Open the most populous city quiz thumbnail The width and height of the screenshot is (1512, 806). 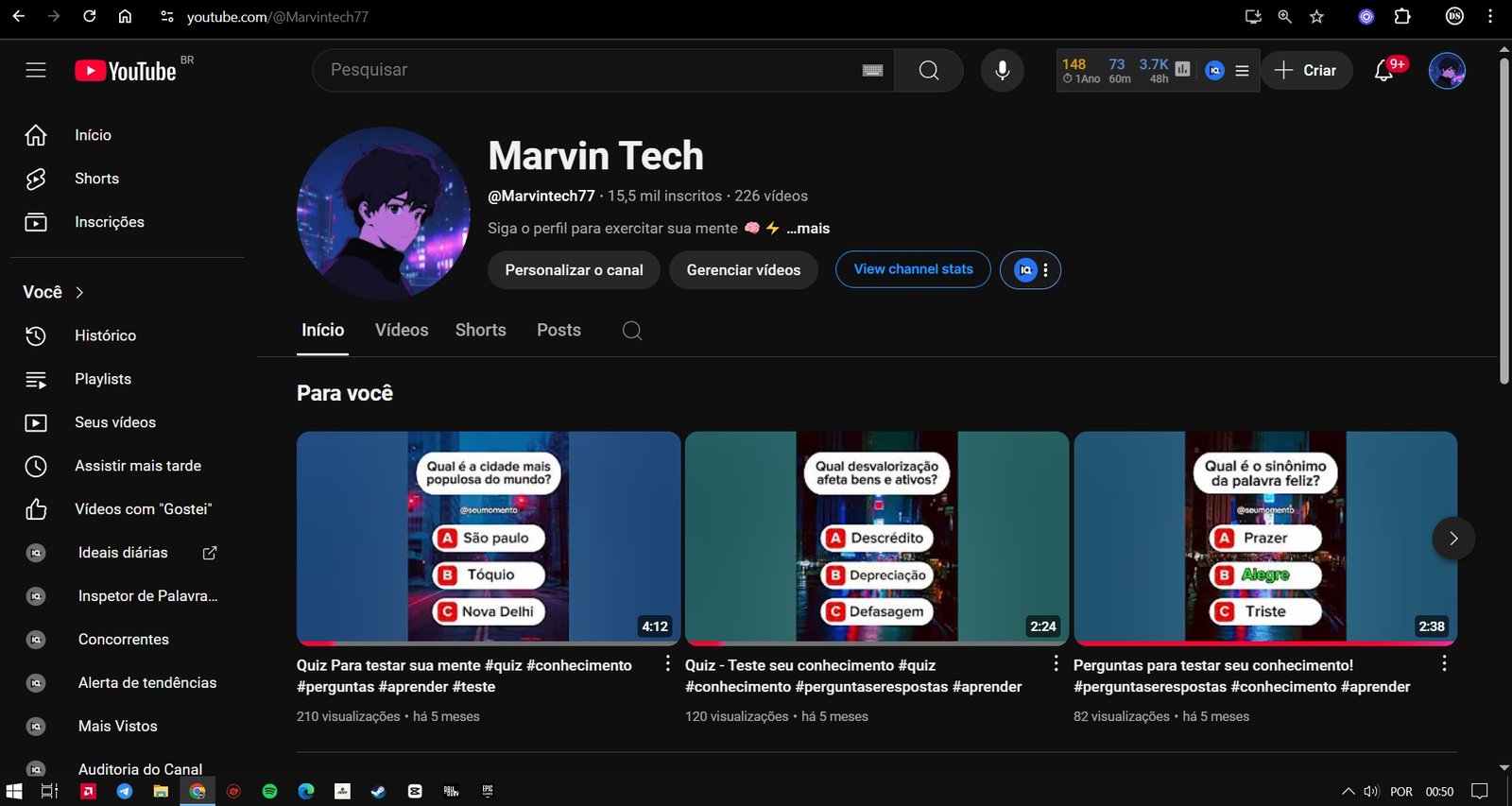pos(489,538)
